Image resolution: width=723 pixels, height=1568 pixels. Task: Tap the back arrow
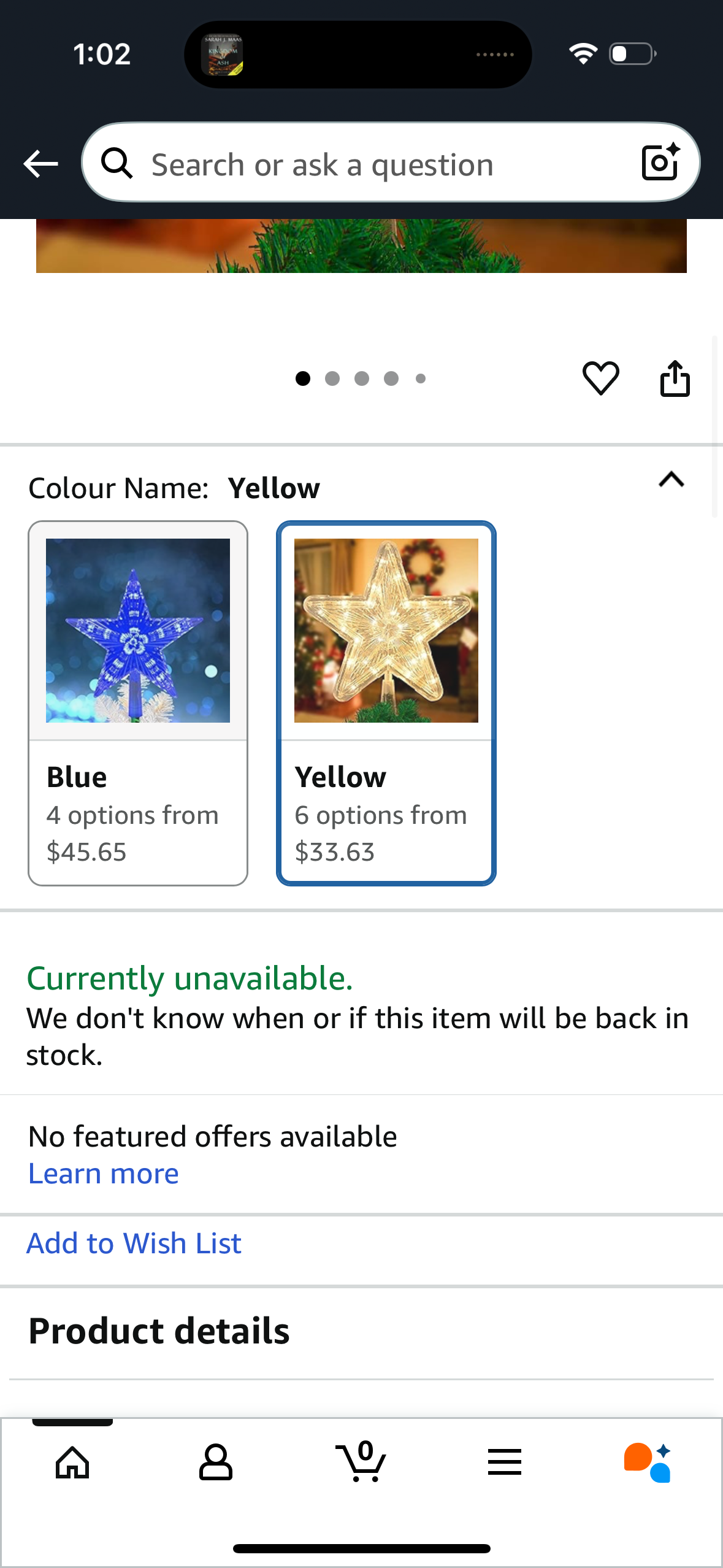pyautogui.click(x=40, y=164)
